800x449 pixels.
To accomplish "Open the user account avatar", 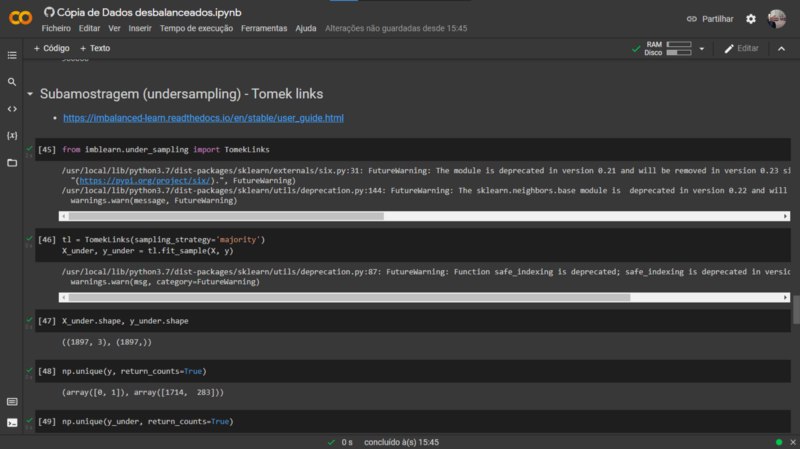I will pos(777,19).
